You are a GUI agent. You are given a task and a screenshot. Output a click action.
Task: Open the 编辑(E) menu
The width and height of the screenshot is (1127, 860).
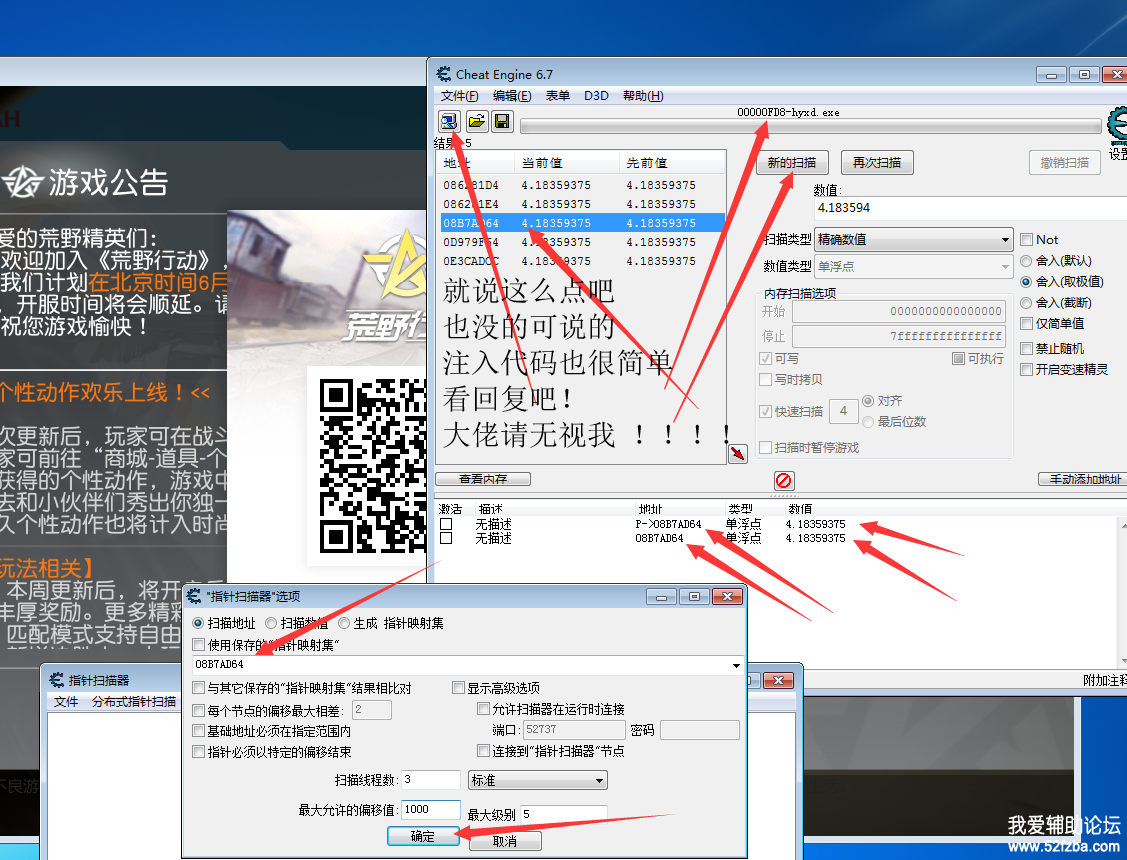pyautogui.click(x=512, y=96)
